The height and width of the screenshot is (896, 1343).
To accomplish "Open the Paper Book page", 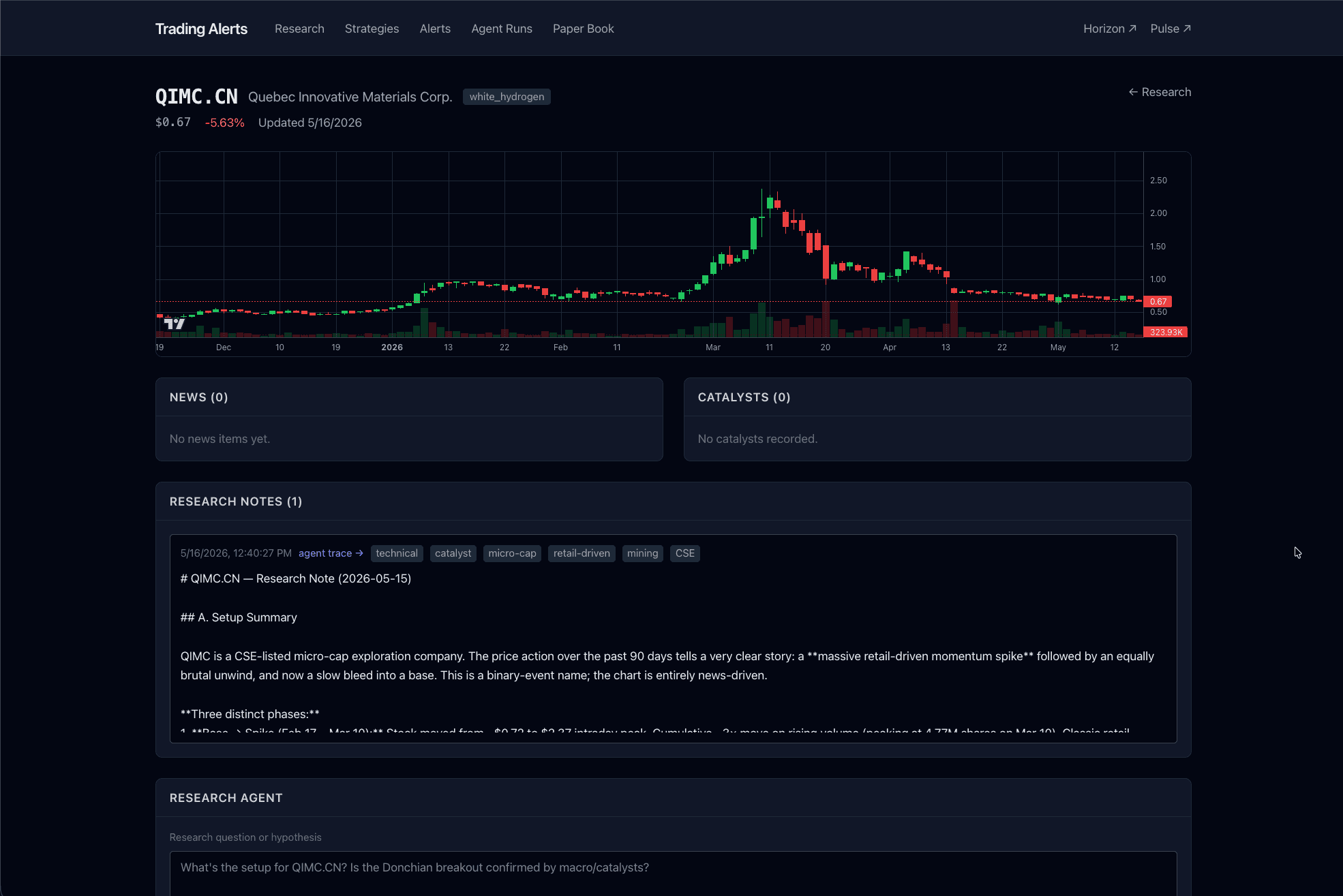I will (x=584, y=29).
